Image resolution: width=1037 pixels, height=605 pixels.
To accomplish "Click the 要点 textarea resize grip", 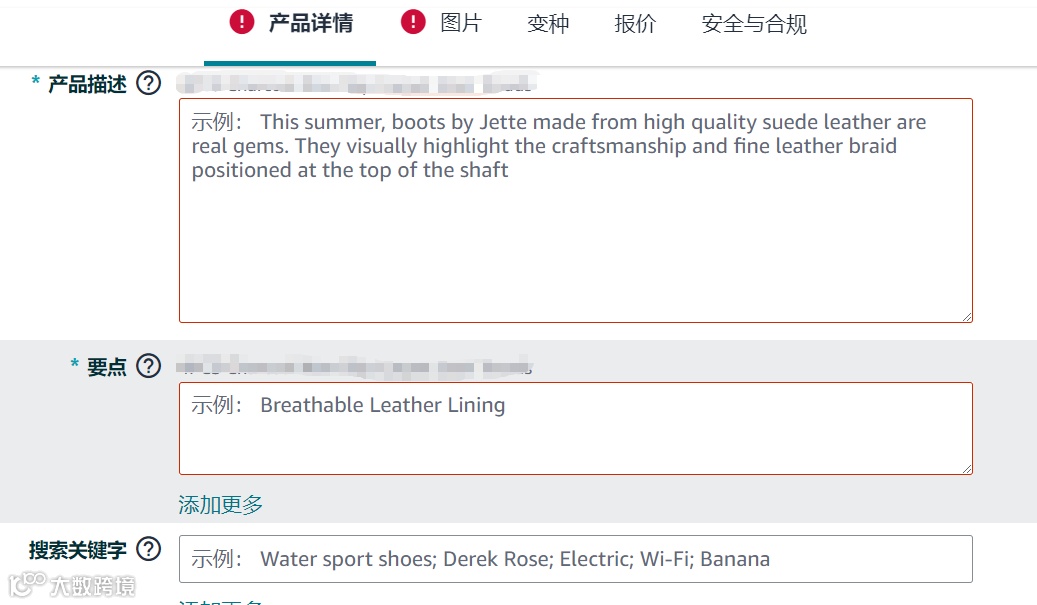I will tap(966, 468).
